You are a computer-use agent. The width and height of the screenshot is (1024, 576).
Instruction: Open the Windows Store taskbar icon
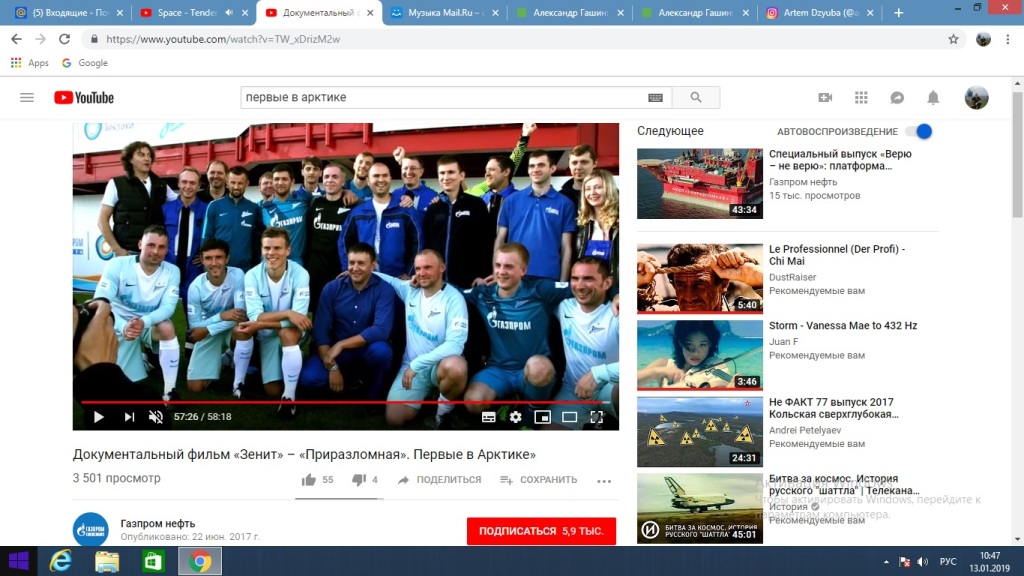[x=153, y=561]
